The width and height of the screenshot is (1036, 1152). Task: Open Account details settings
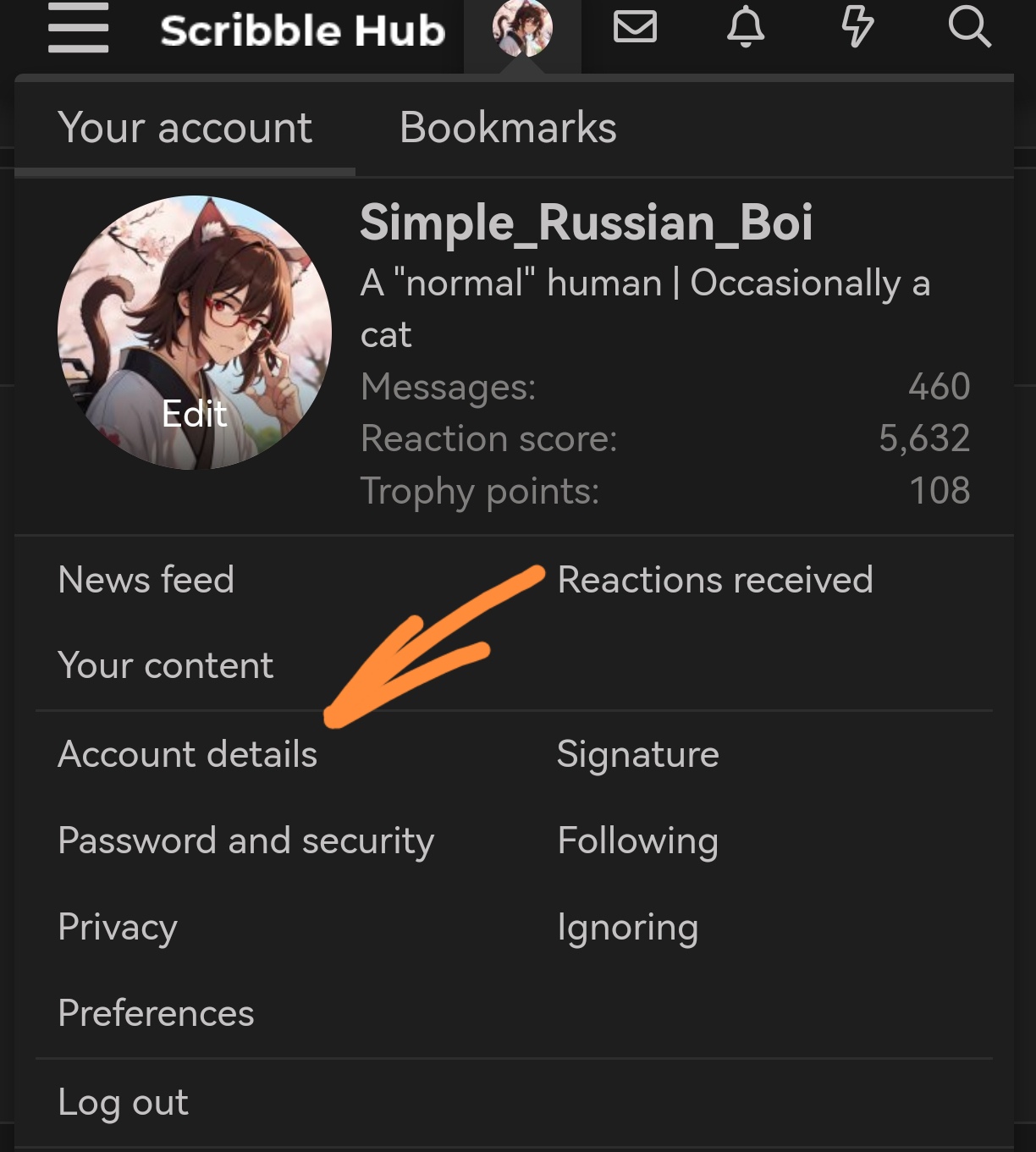point(187,755)
